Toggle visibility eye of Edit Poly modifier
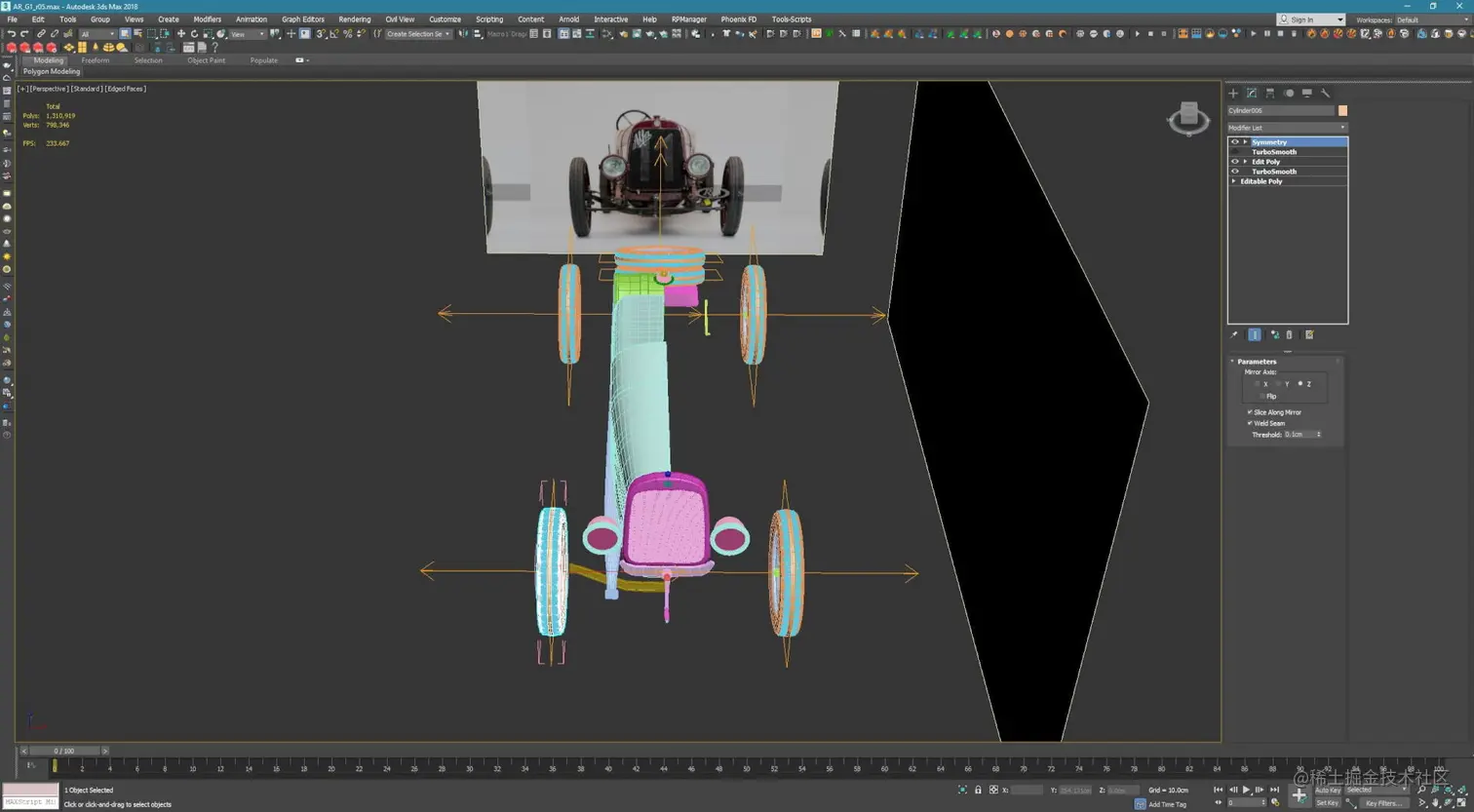This screenshot has height=812, width=1474. click(1235, 162)
